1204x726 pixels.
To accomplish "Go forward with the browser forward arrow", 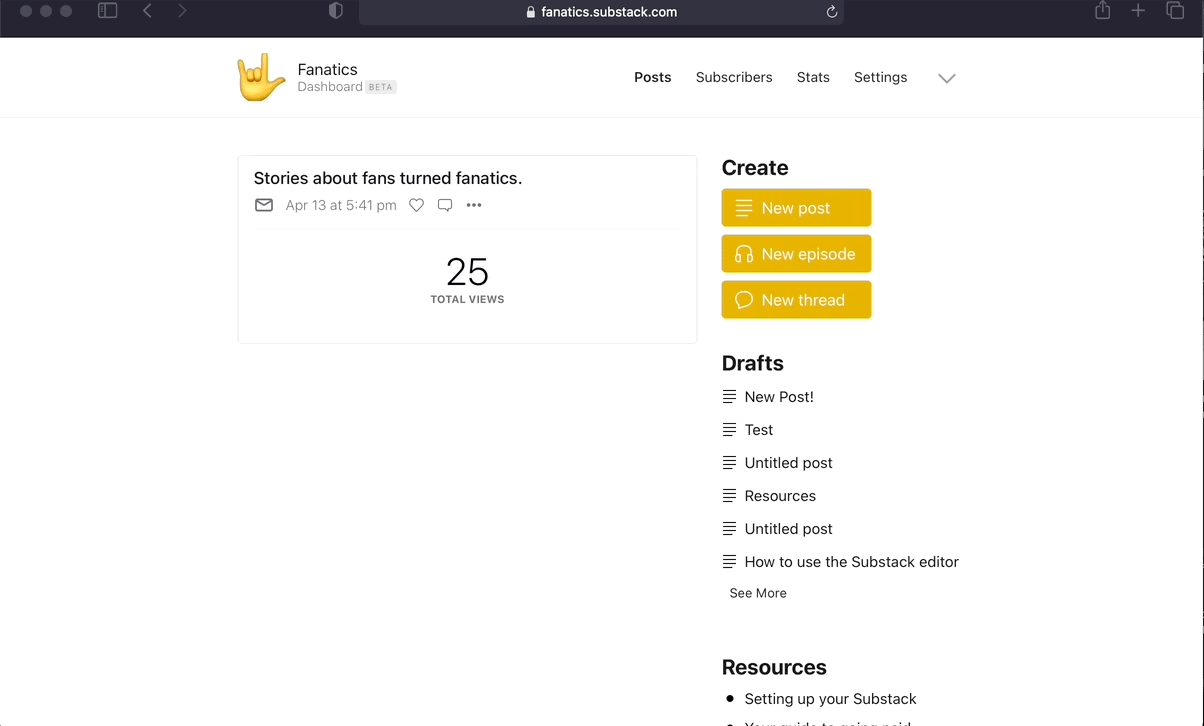I will point(182,11).
